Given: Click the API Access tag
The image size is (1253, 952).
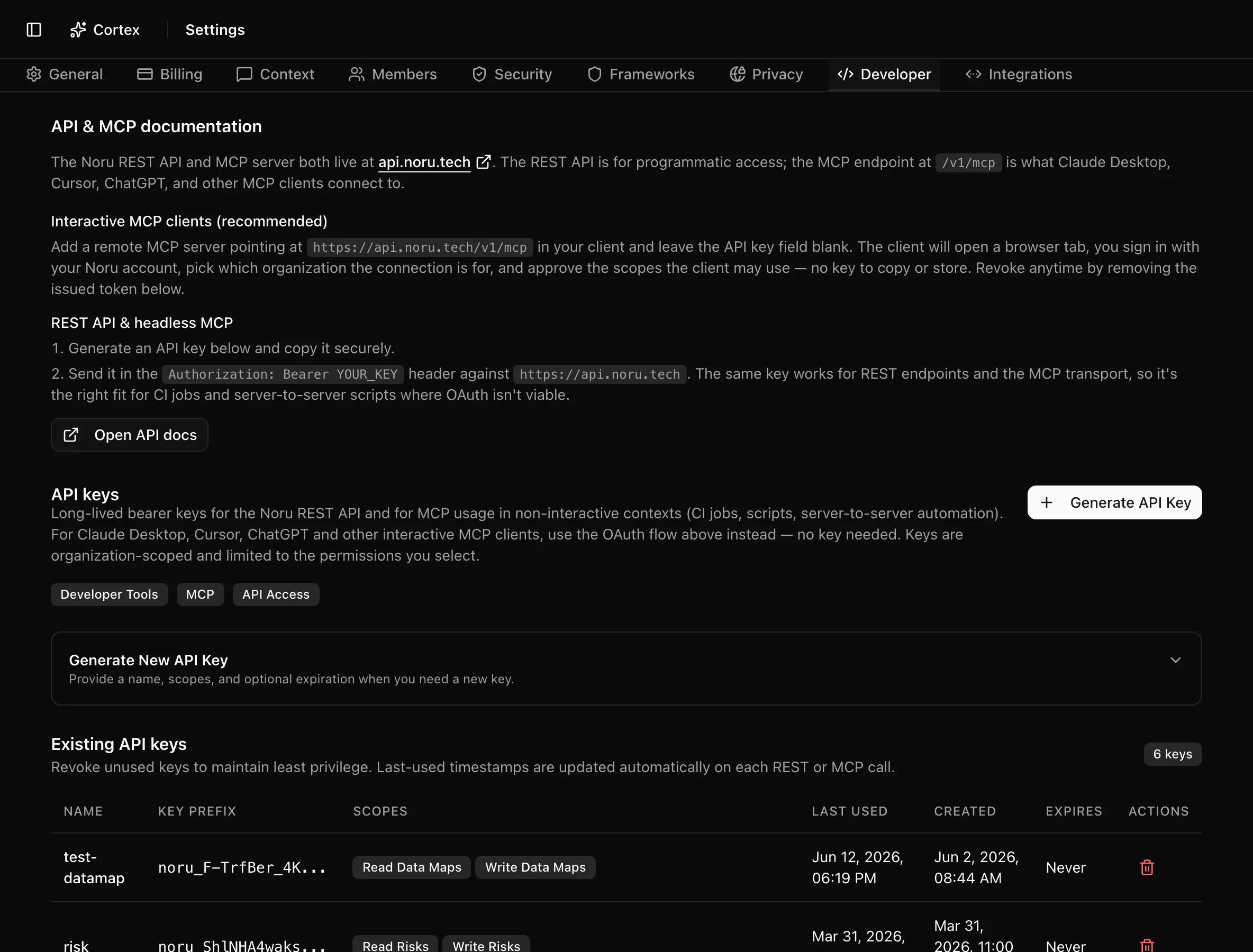Looking at the screenshot, I should click(276, 594).
